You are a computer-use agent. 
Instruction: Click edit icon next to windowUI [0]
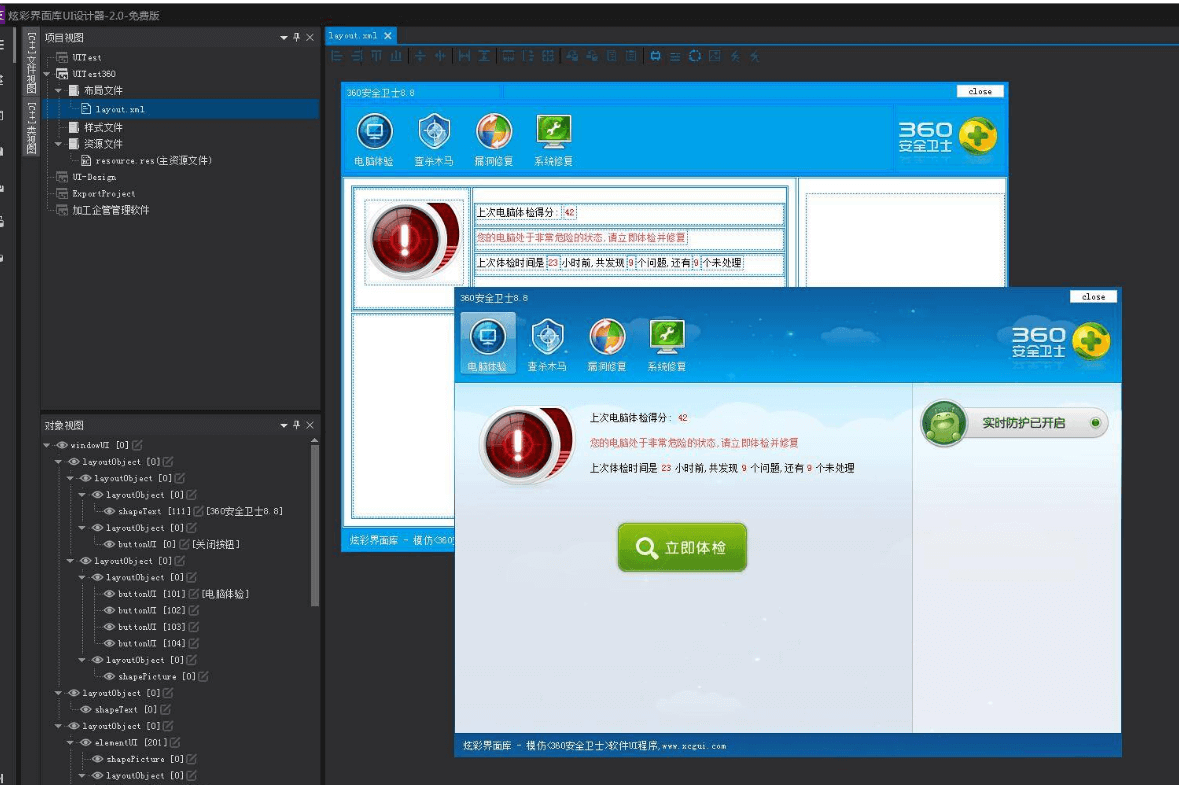click(x=137, y=445)
